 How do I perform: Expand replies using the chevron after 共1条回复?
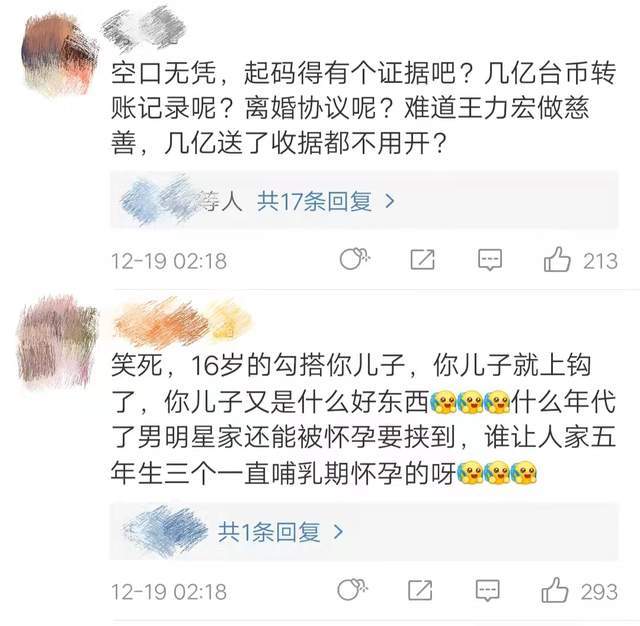[338, 532]
